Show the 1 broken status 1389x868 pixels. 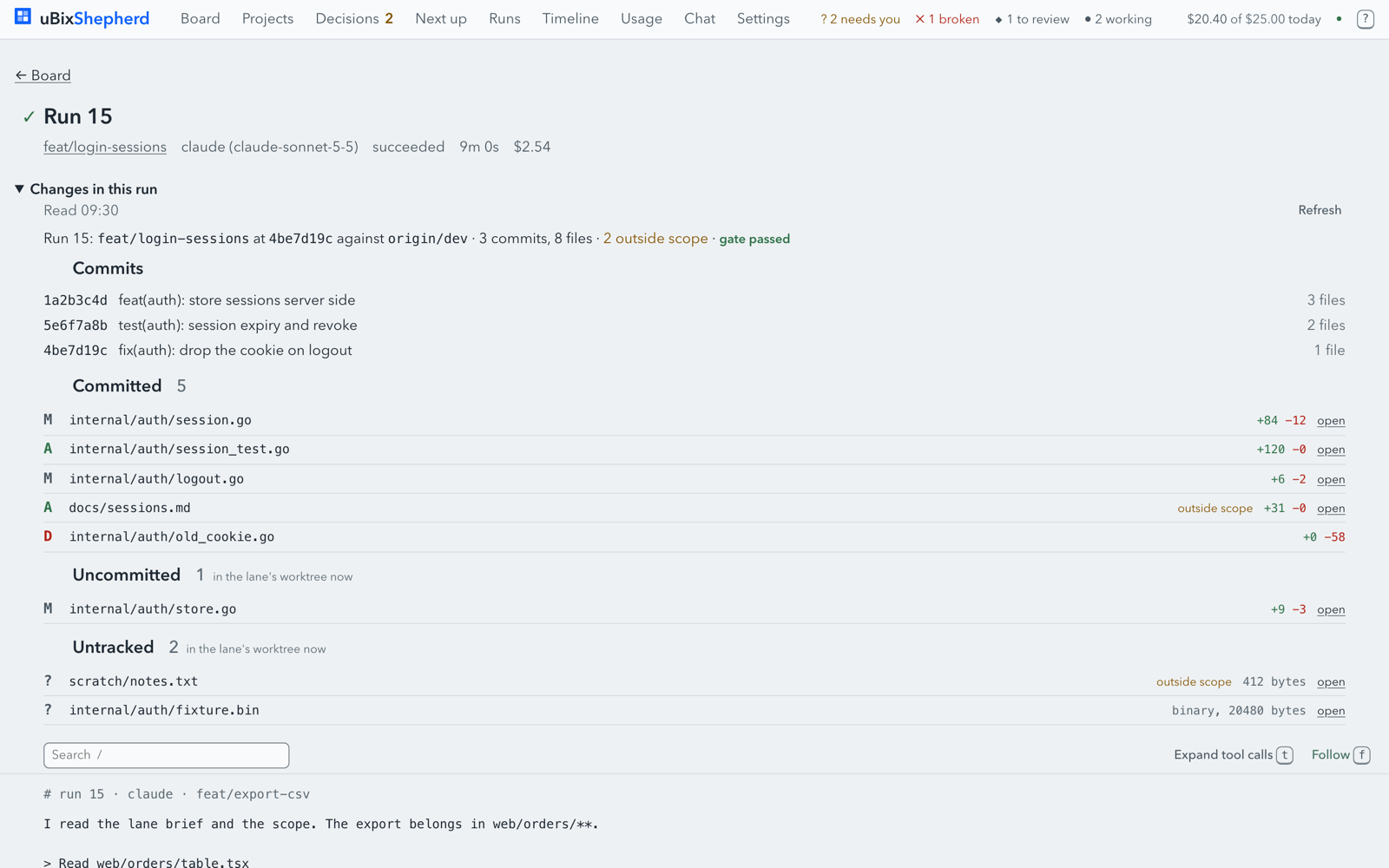click(947, 19)
